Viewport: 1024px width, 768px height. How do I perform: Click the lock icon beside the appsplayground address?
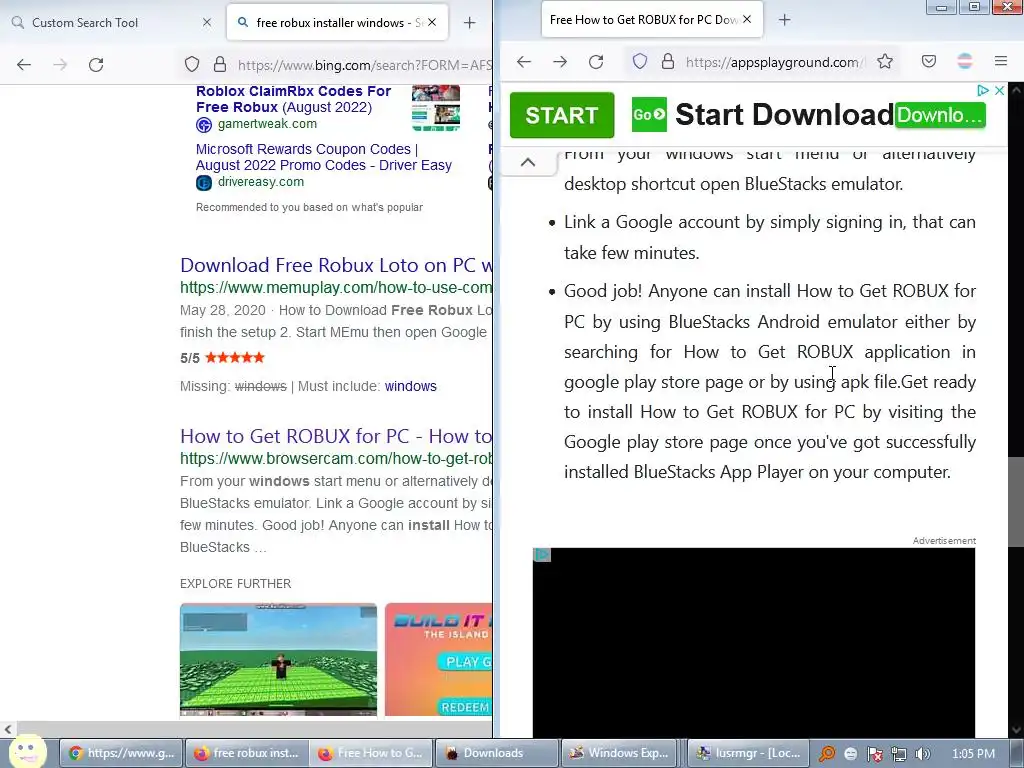pyautogui.click(x=667, y=61)
